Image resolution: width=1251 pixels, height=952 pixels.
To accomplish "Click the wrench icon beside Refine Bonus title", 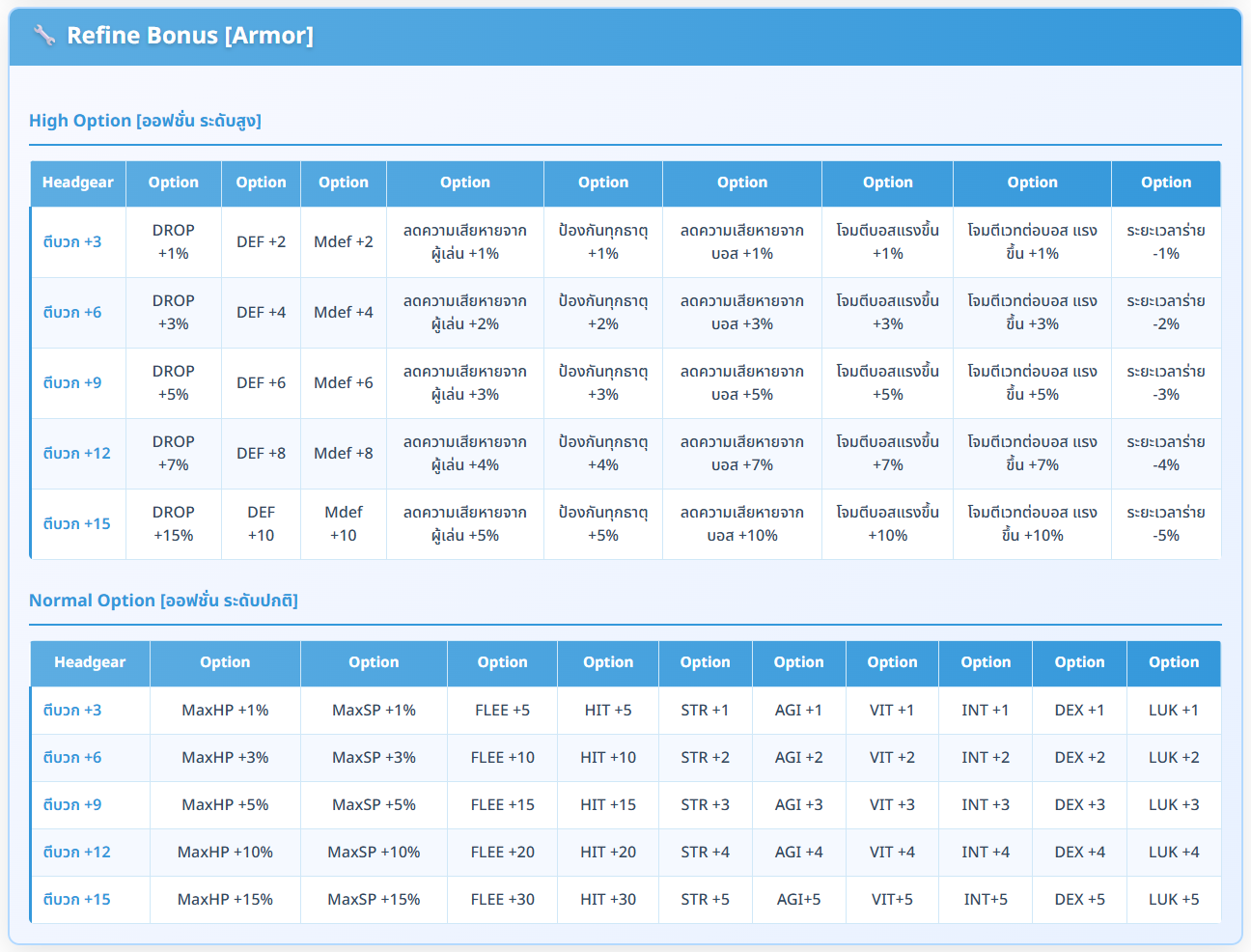I will [43, 36].
